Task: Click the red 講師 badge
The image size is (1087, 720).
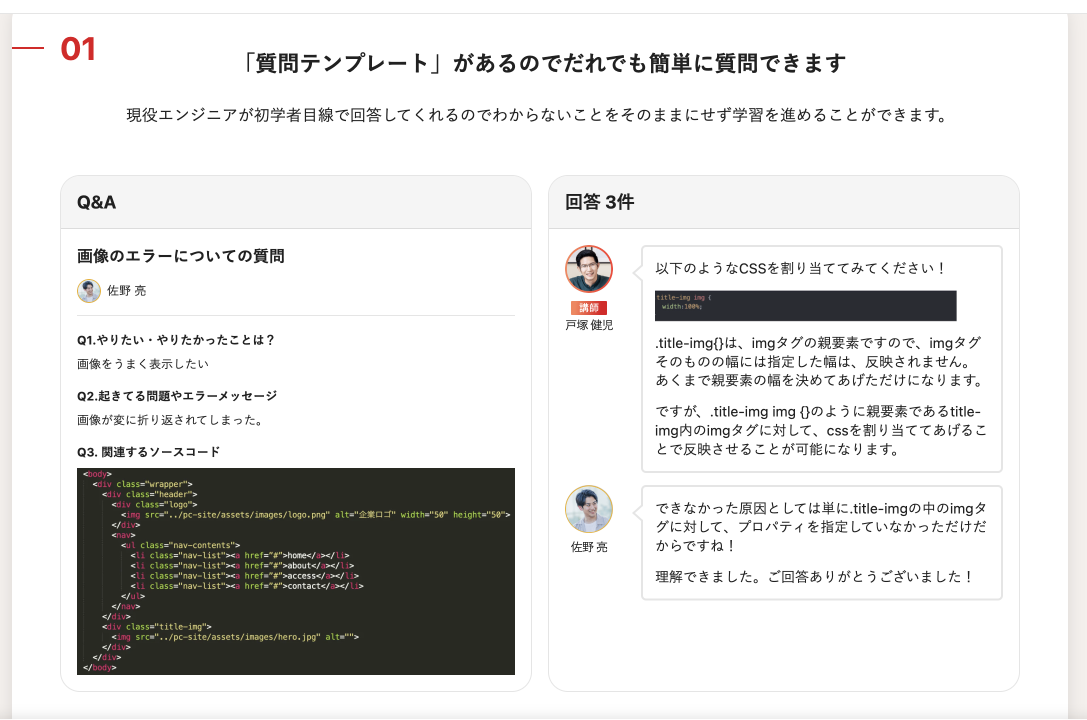Action: coord(589,308)
